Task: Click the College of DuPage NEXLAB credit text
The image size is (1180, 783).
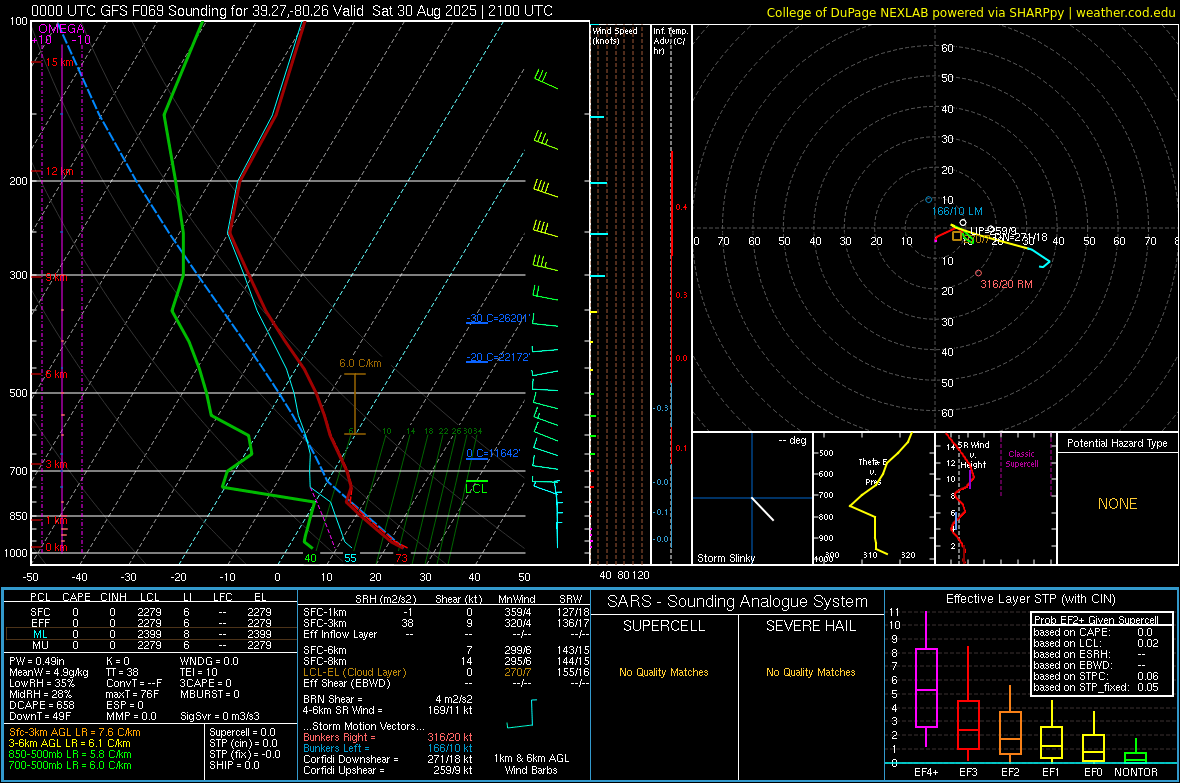Action: click(970, 12)
